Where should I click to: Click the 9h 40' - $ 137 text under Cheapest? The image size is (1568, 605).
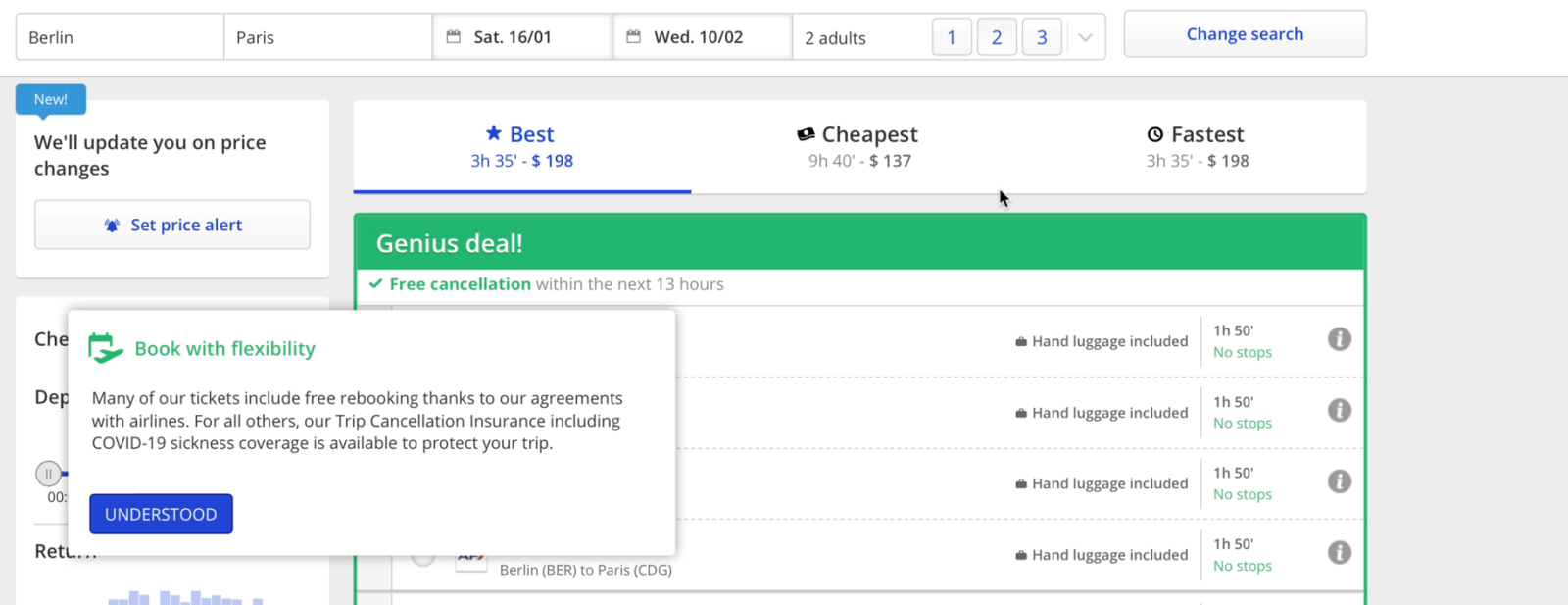tap(859, 161)
